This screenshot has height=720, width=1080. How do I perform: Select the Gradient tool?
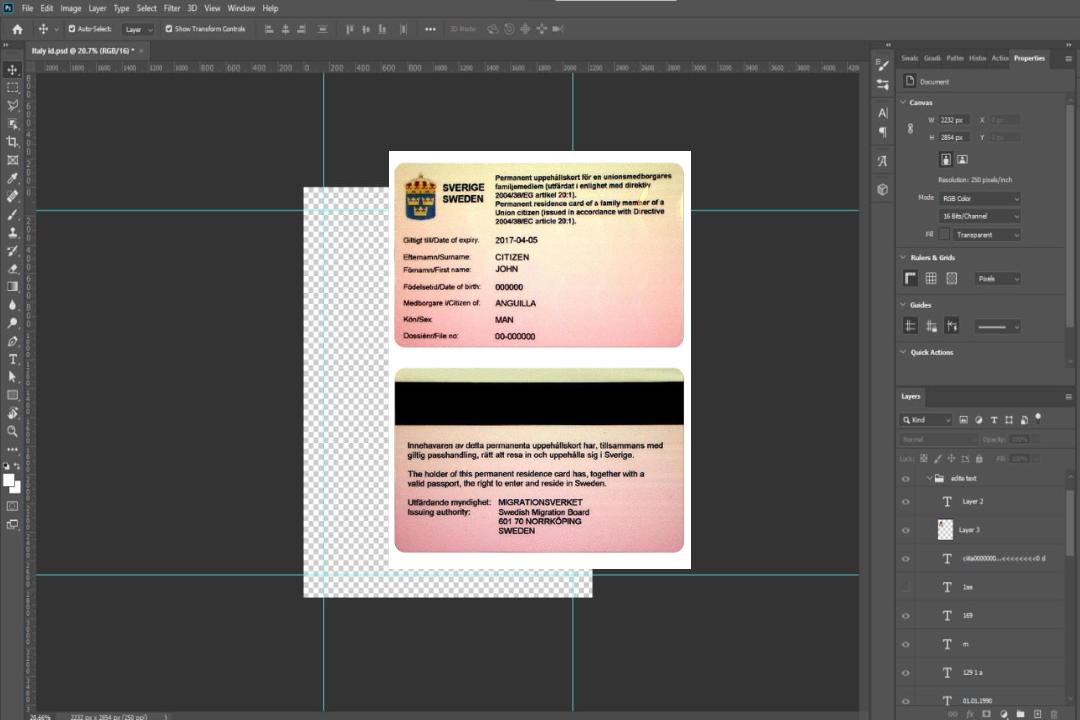click(x=12, y=287)
